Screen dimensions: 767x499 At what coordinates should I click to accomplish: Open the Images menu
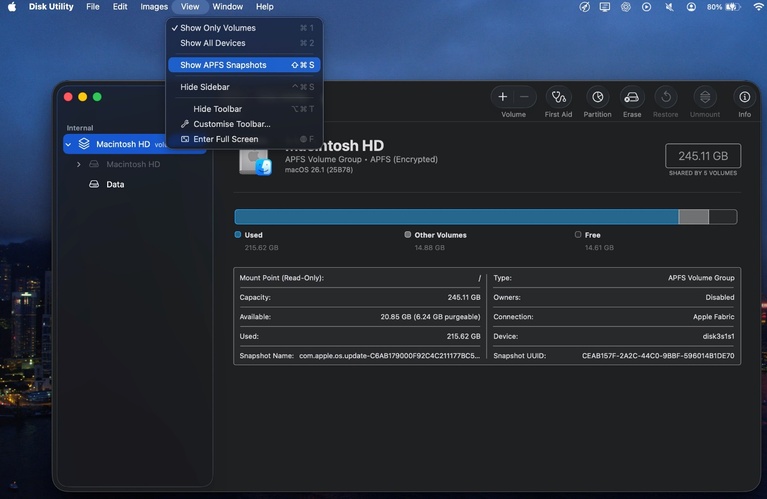[154, 7]
